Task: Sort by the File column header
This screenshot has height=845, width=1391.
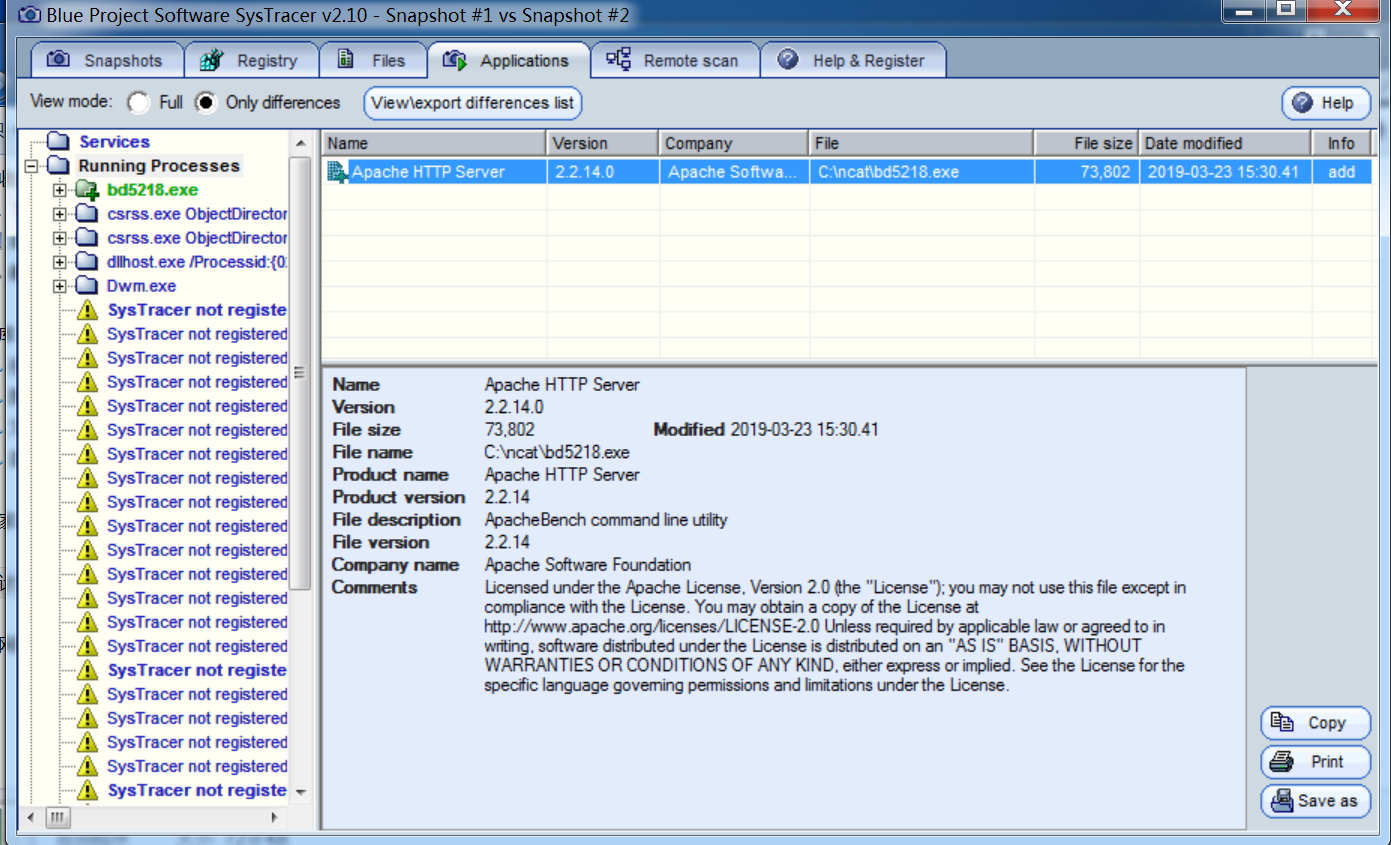Action: tap(921, 143)
